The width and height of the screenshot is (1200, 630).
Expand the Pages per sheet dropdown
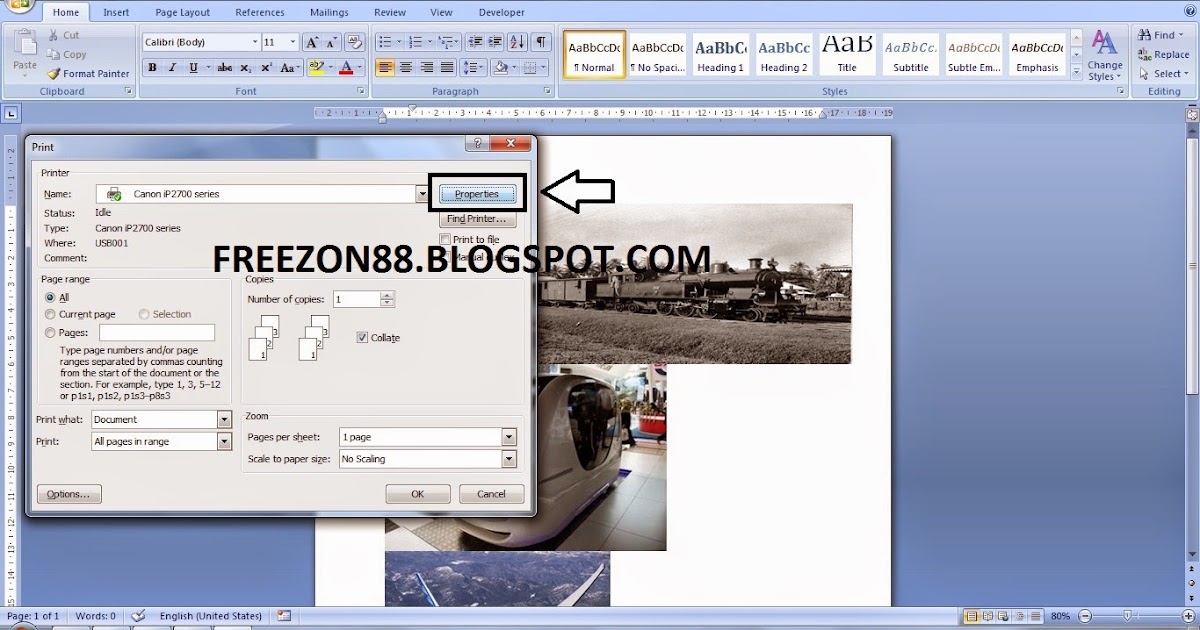tap(509, 437)
